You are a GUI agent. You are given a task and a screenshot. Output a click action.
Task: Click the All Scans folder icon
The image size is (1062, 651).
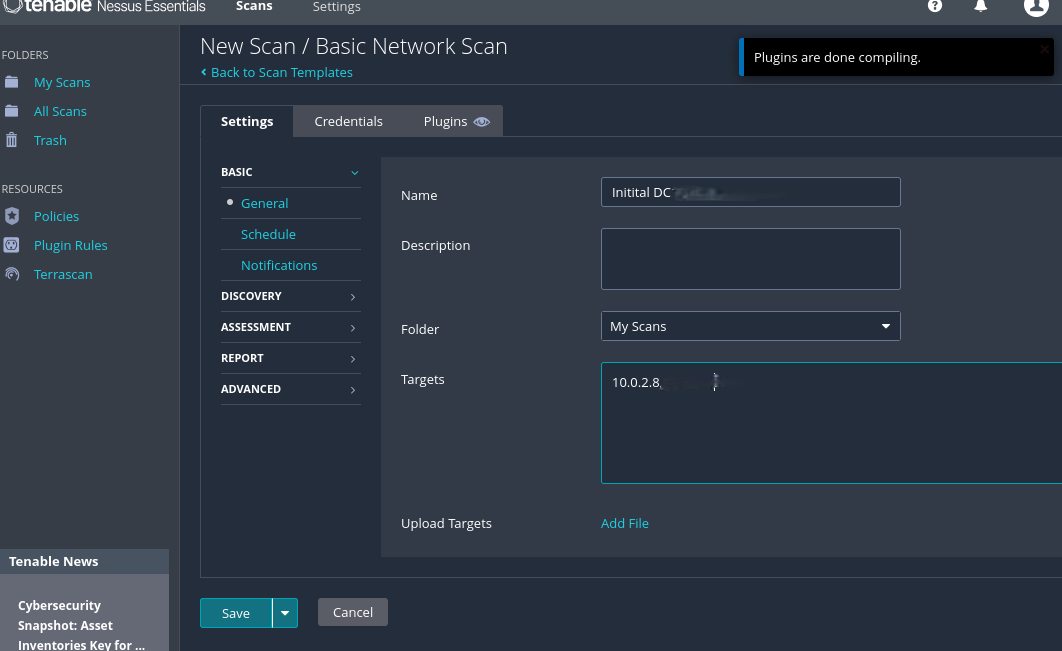12,111
